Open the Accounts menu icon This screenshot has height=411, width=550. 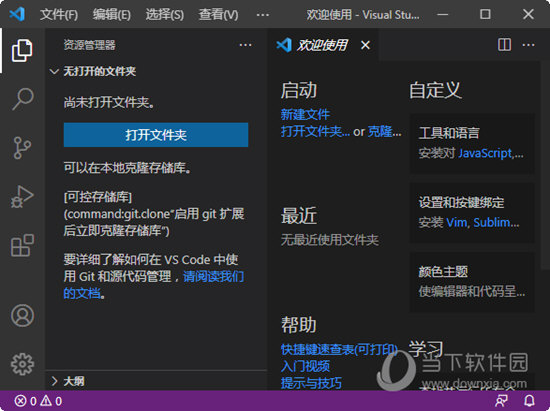22,316
